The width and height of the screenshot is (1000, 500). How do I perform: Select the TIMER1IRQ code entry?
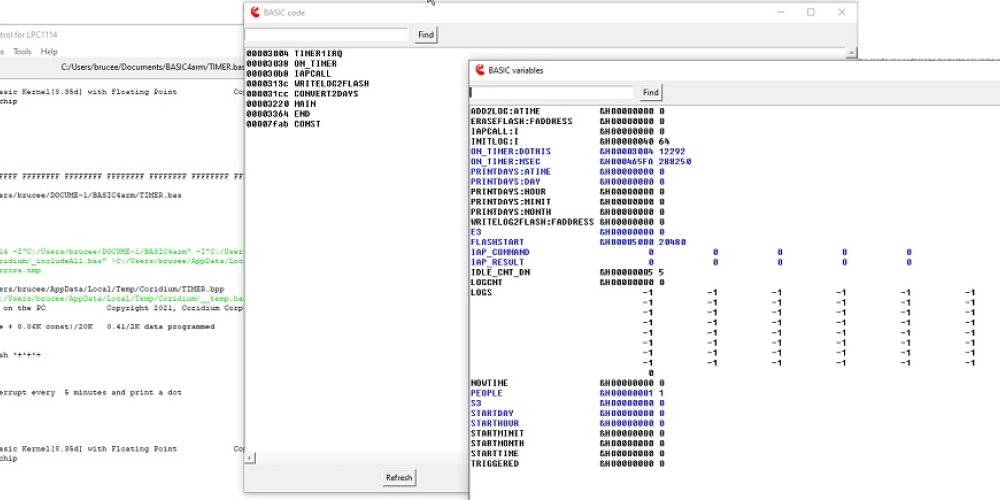pyautogui.click(x=318, y=53)
